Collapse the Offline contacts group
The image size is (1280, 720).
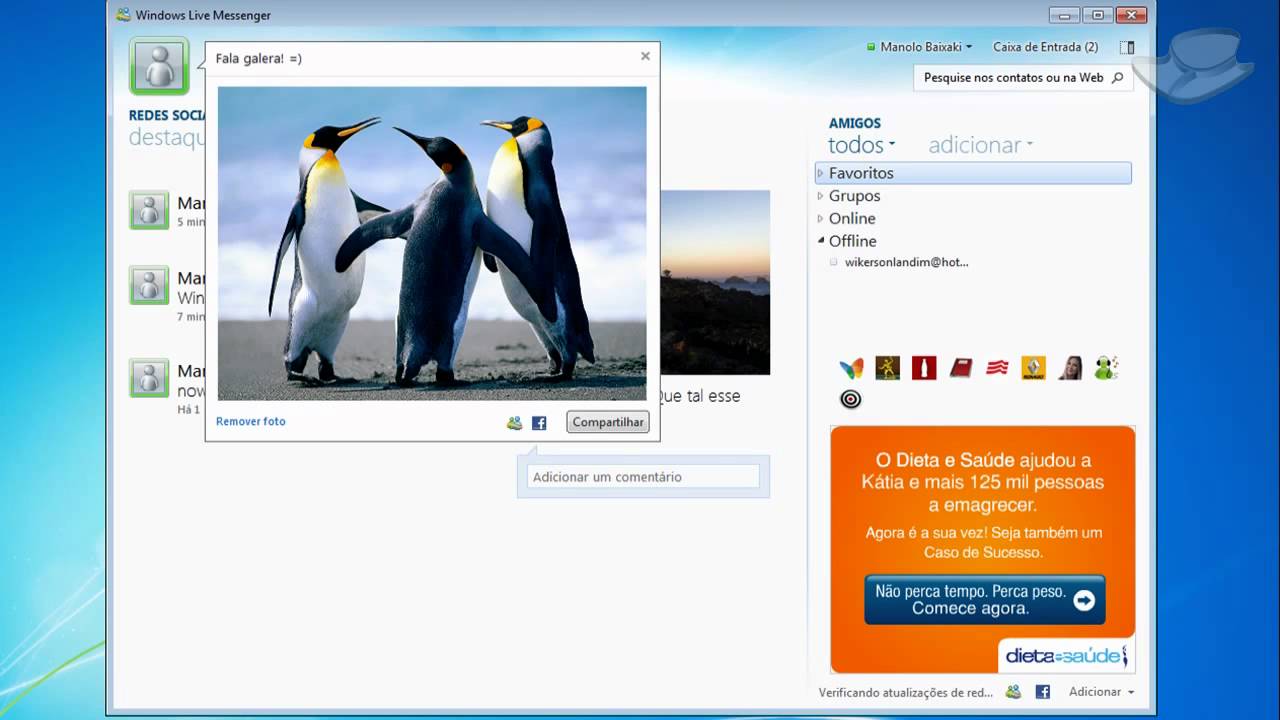(821, 241)
